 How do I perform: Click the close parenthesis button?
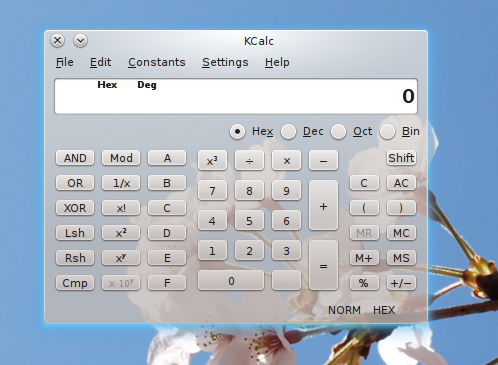401,208
